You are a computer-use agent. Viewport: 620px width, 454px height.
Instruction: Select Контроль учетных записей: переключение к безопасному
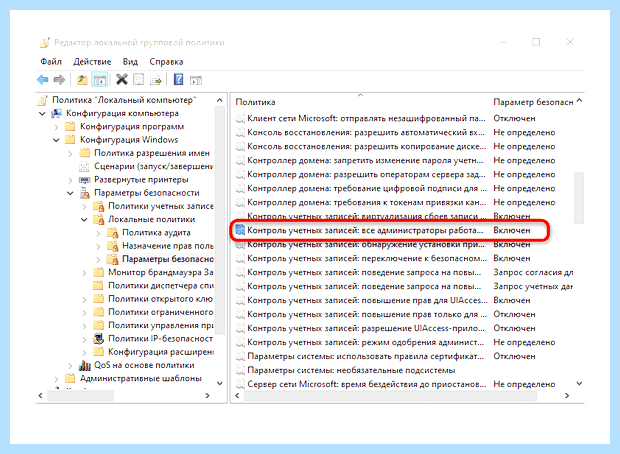(367, 259)
